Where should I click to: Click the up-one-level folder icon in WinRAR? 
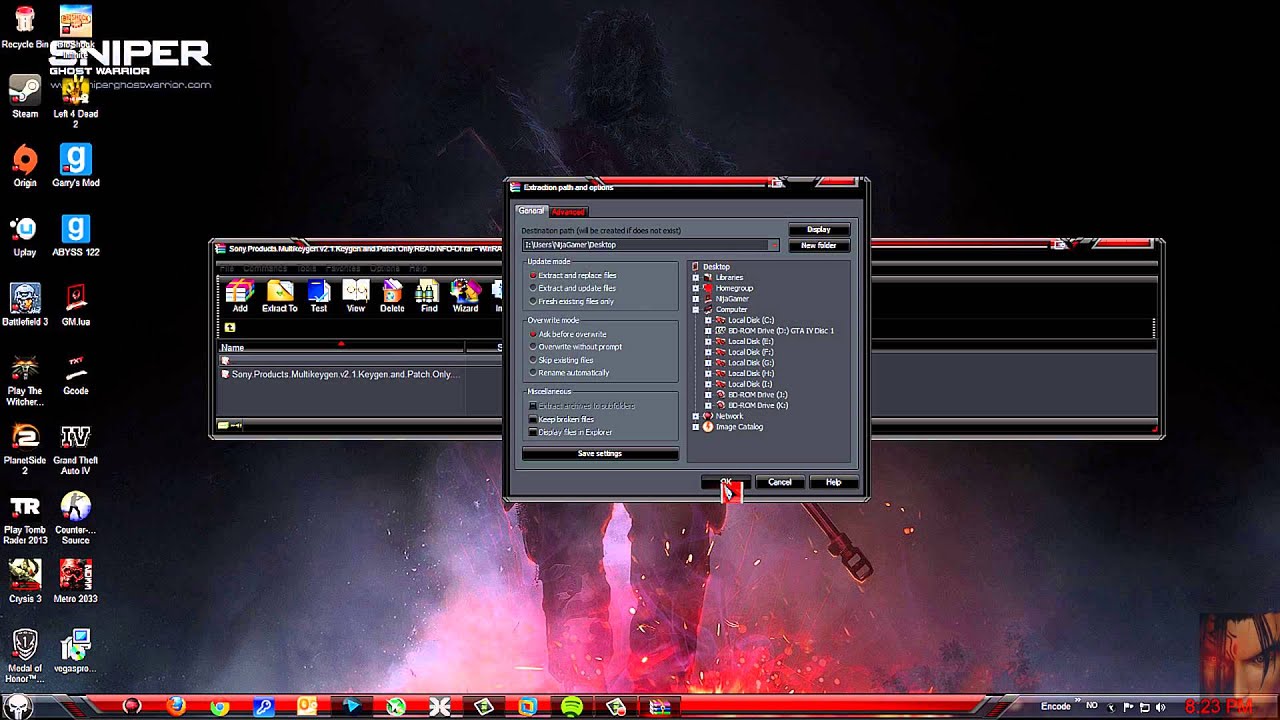[230, 327]
